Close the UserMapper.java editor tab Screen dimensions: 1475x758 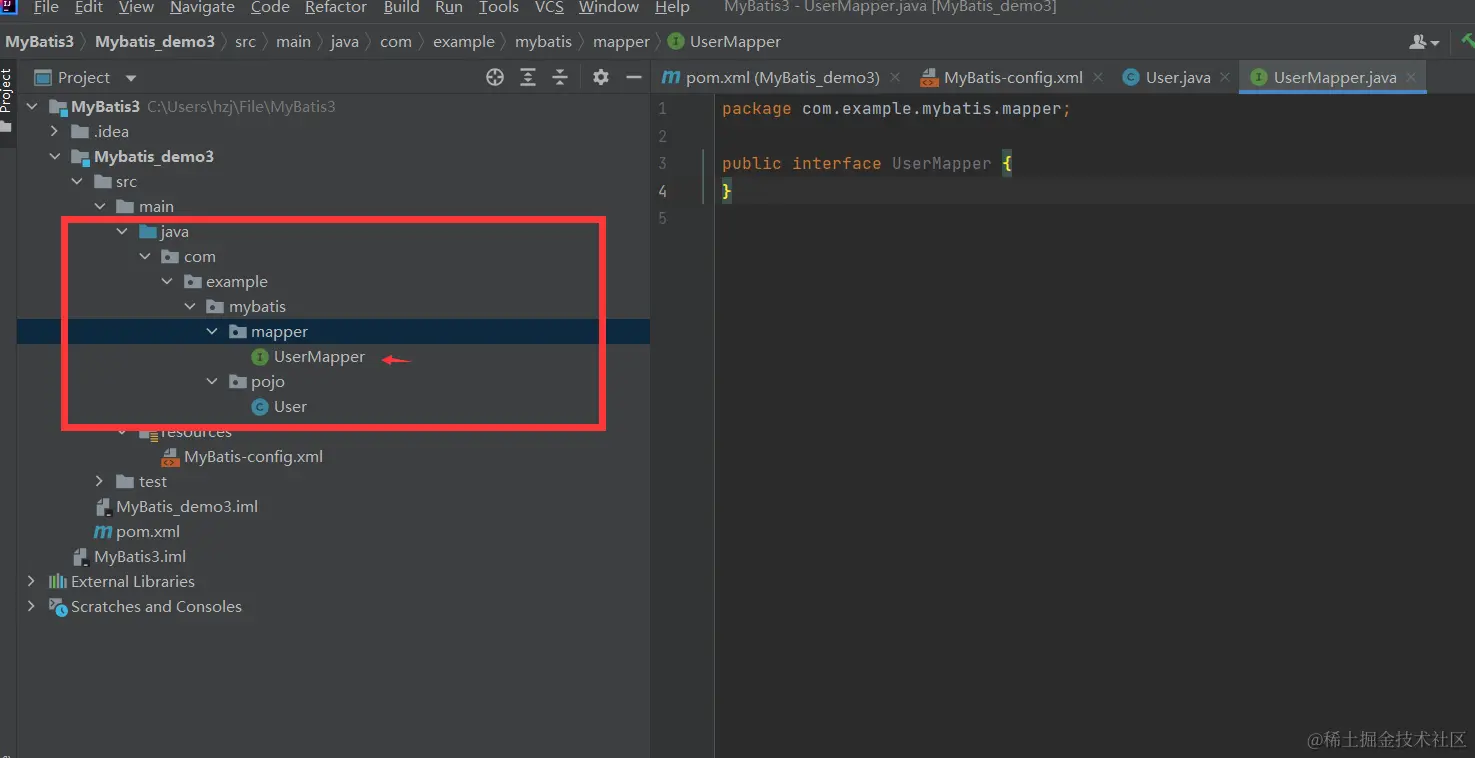pyautogui.click(x=1411, y=77)
